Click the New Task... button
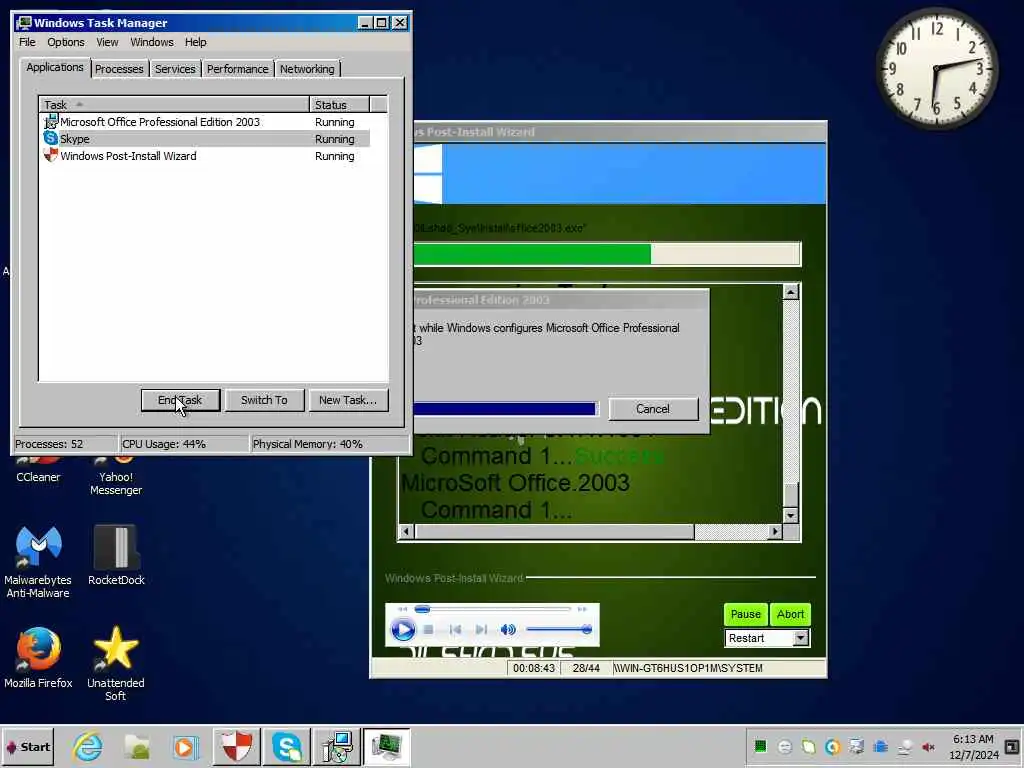1024x768 pixels. (x=347, y=400)
